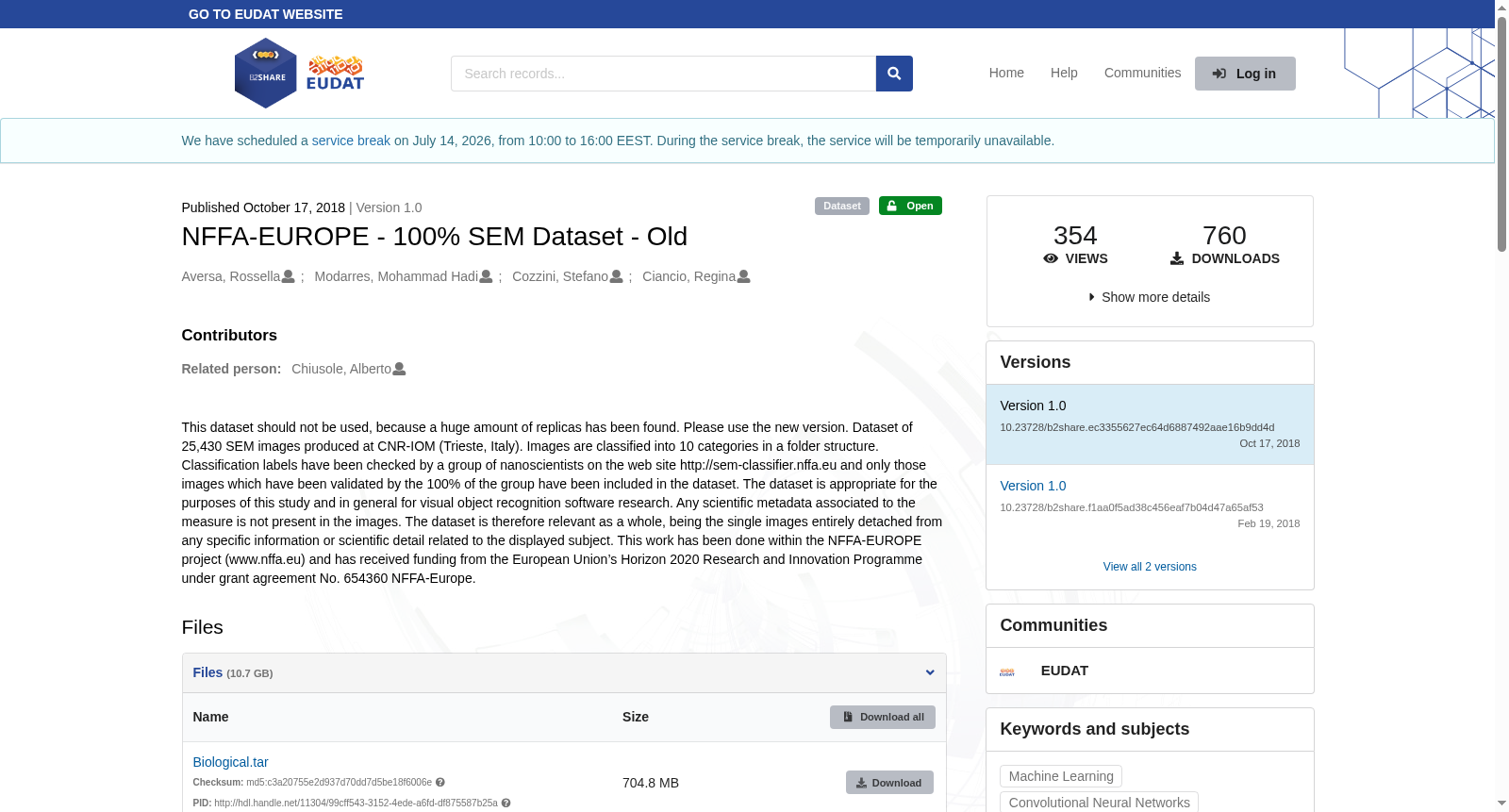Click the Log in button
Viewport: 1509px width, 812px height.
[x=1245, y=74]
